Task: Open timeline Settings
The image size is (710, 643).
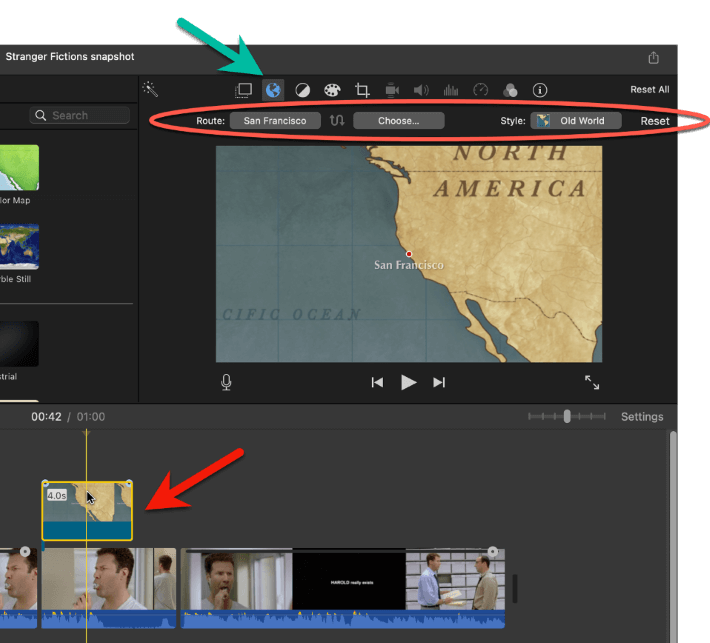Action: tap(642, 417)
